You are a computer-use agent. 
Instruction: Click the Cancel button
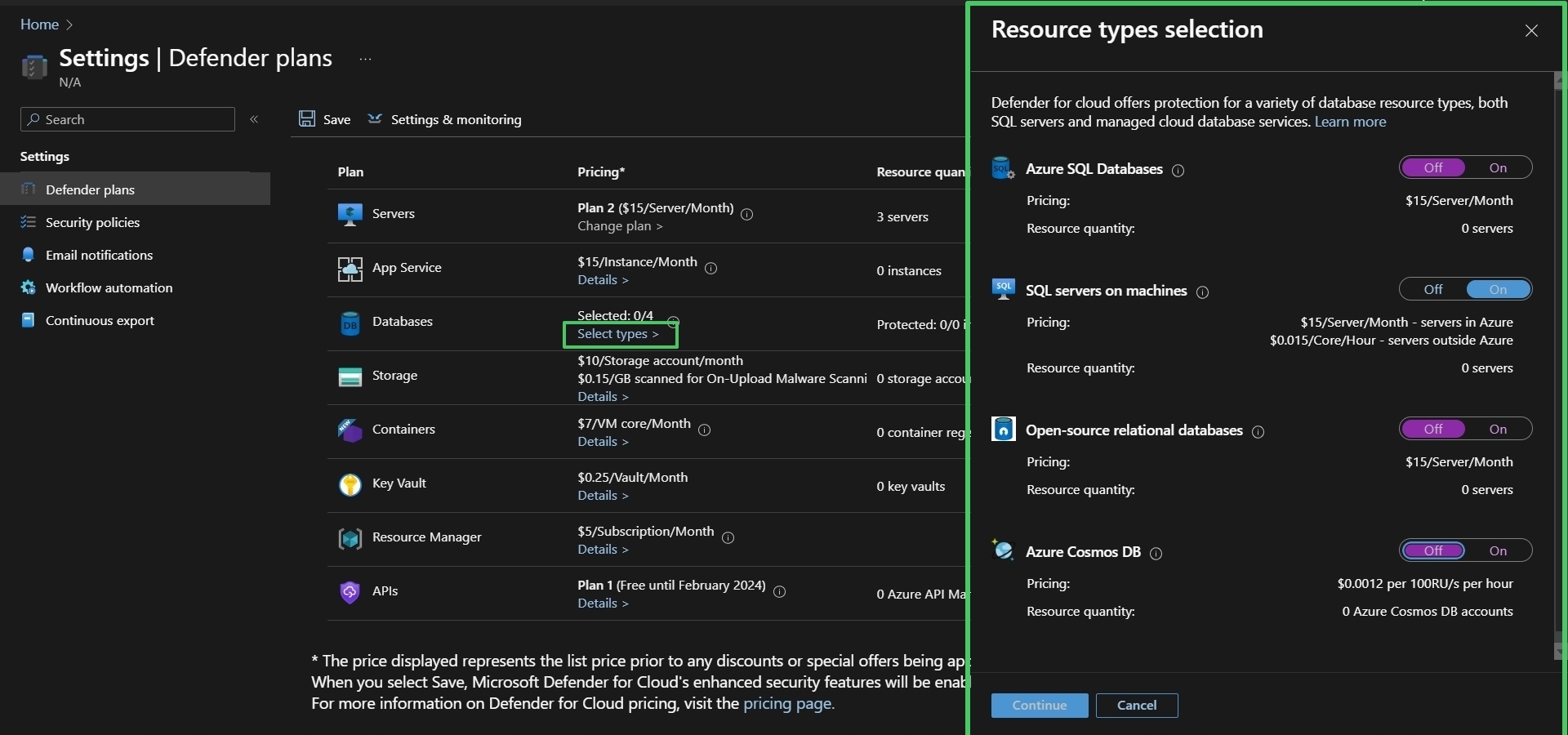coord(1137,706)
